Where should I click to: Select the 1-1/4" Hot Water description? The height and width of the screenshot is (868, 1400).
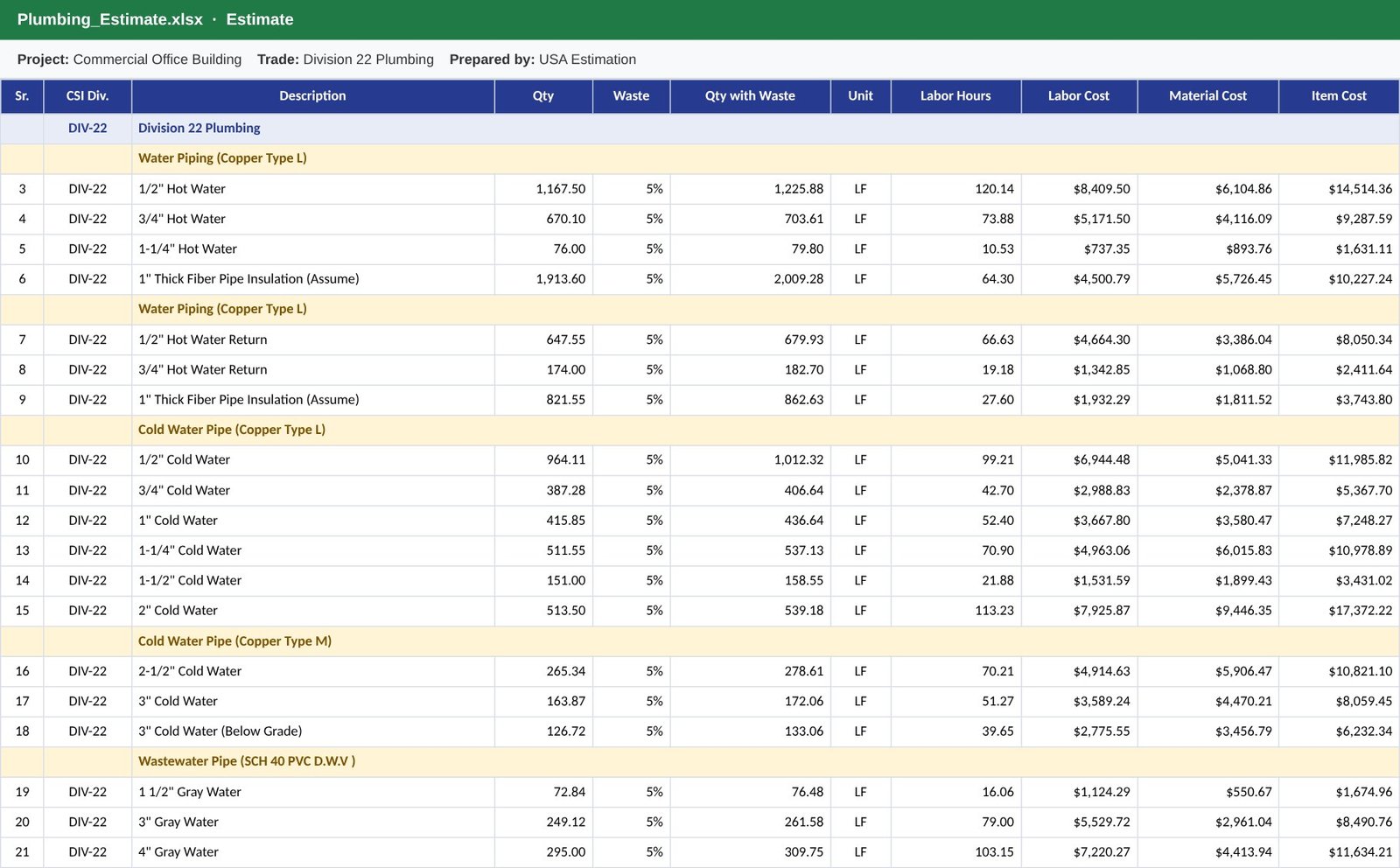point(312,249)
